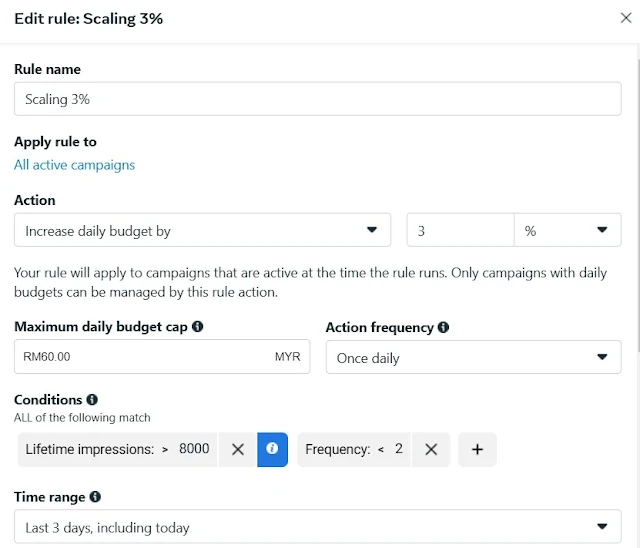The image size is (640, 548).
Task: Expand the Once daily frequency dropdown
Action: click(x=473, y=358)
